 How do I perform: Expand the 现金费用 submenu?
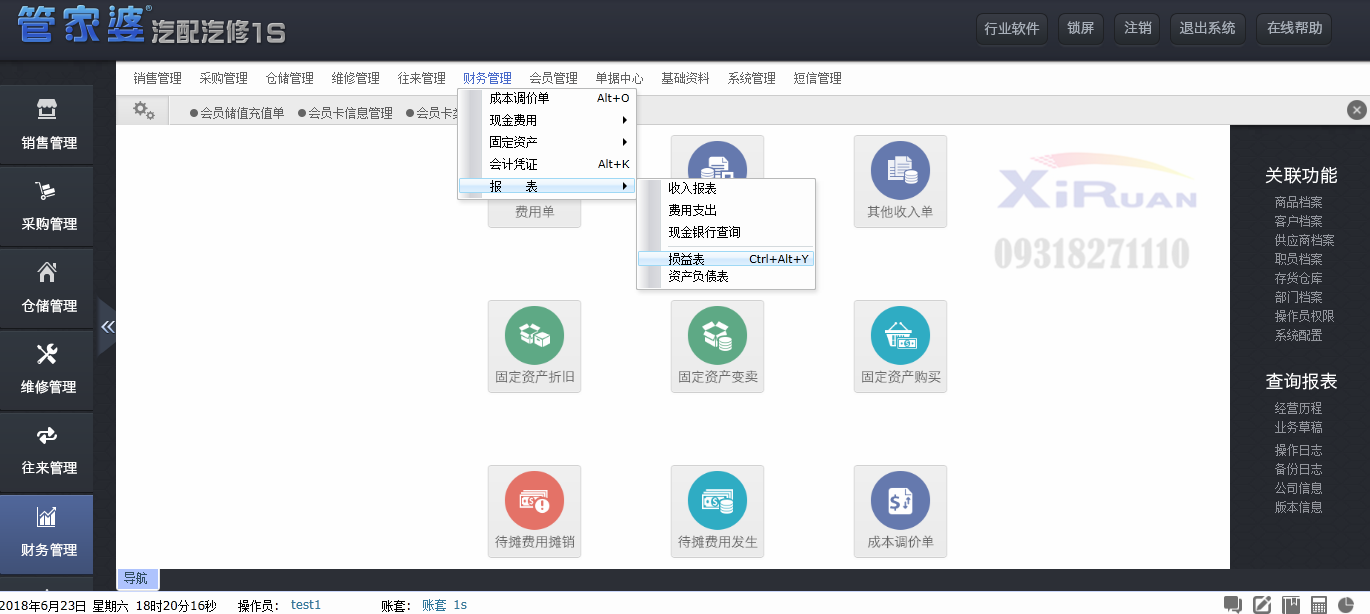(x=546, y=120)
